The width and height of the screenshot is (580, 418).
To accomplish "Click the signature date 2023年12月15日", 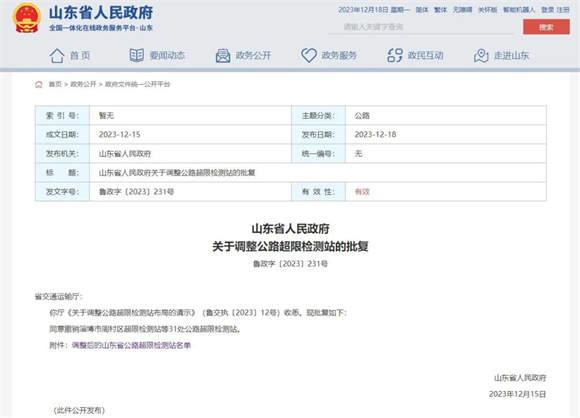I will 517,394.
